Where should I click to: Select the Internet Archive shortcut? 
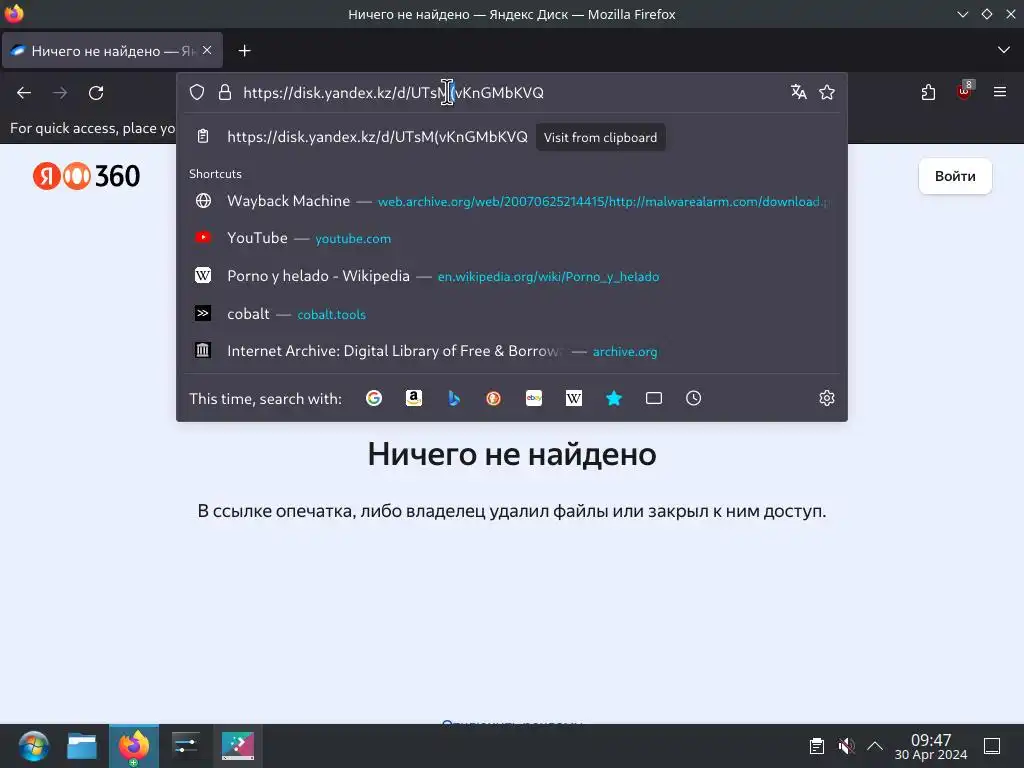click(512, 351)
